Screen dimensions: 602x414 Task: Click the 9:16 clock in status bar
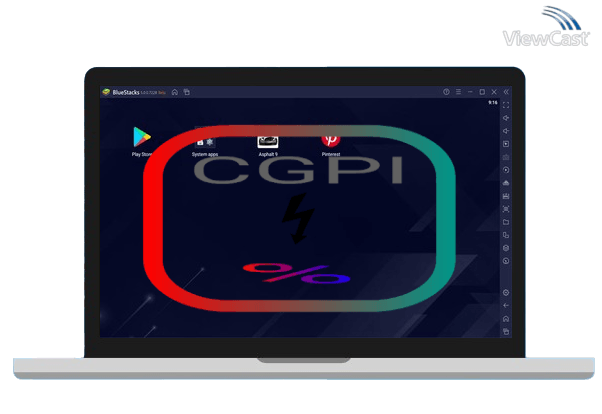coord(493,103)
